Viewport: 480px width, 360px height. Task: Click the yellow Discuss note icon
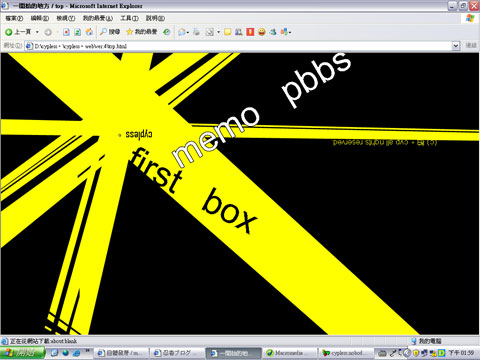[228, 32]
